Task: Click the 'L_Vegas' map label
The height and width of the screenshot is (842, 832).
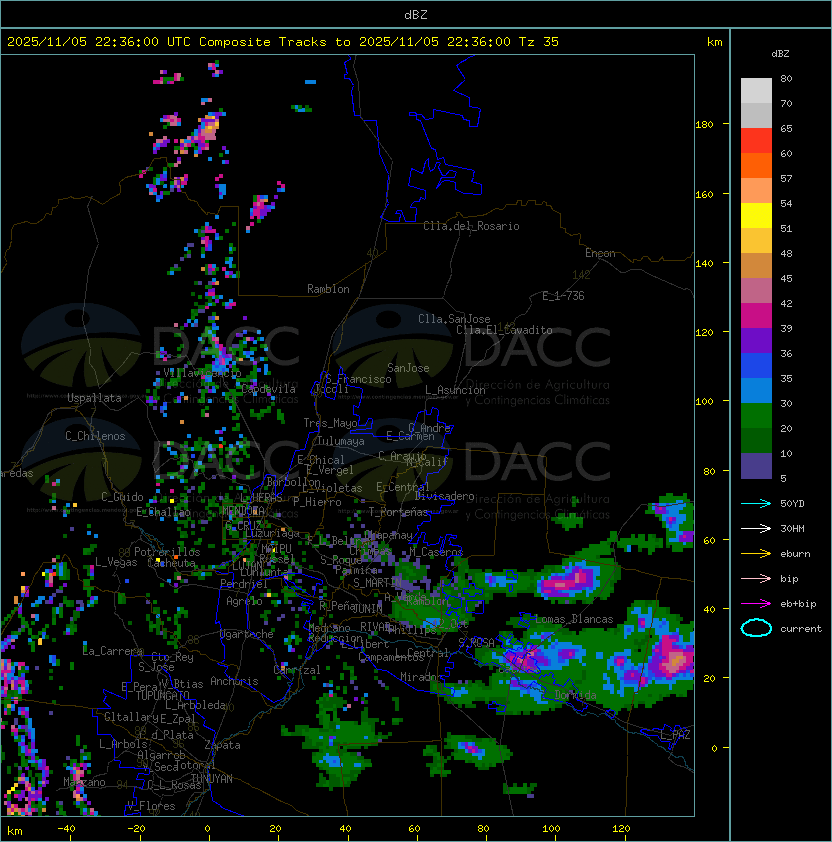Action: click(x=116, y=562)
